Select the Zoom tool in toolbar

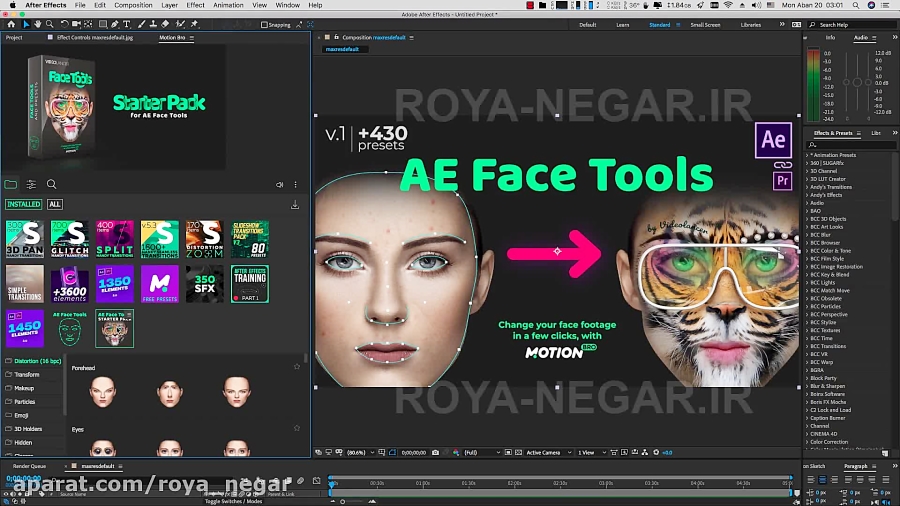pos(50,25)
